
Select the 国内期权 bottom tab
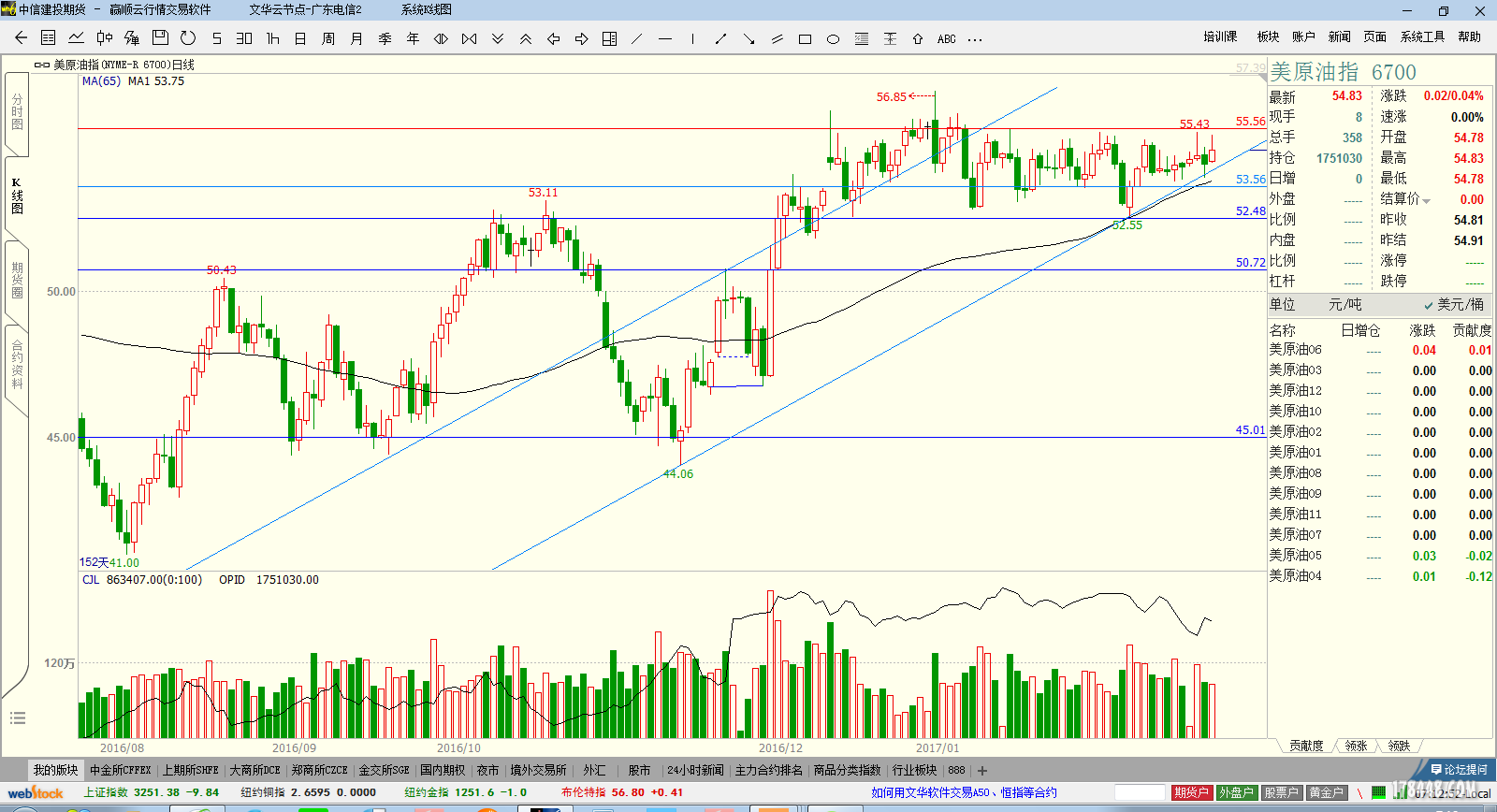(442, 770)
